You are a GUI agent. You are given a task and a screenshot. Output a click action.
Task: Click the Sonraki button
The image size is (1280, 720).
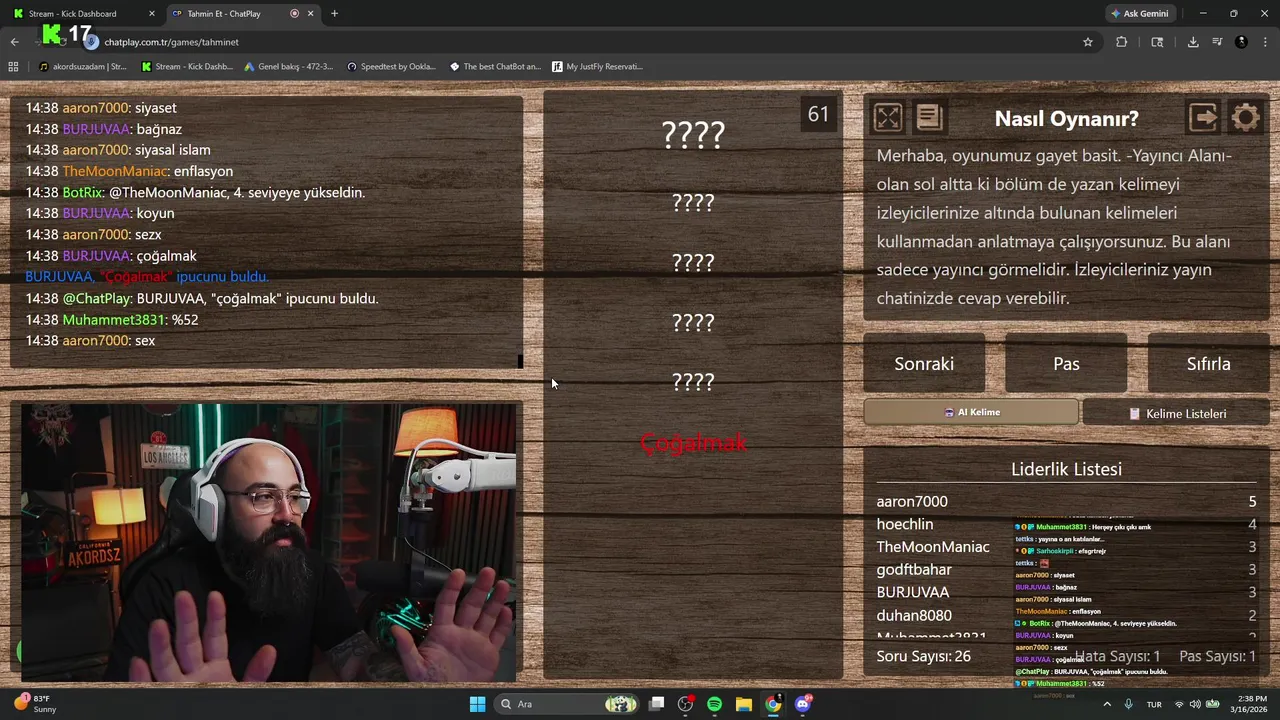coord(924,364)
